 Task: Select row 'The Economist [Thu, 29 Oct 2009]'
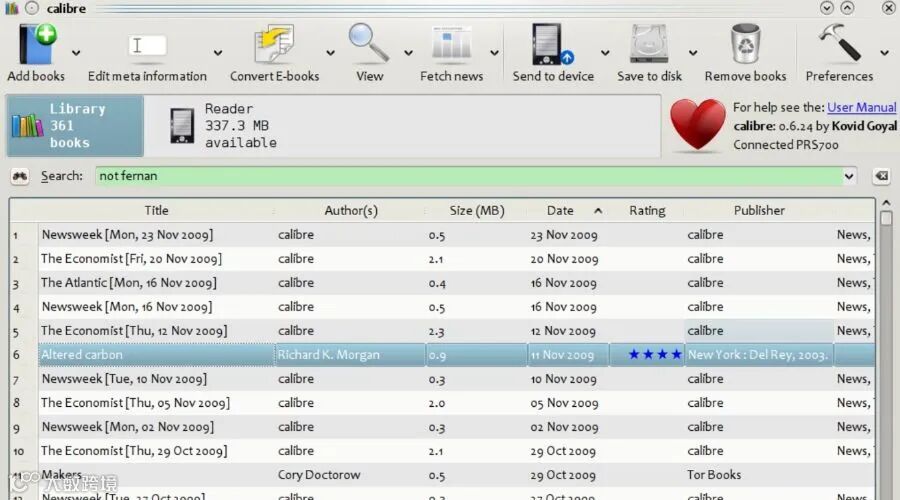[x=442, y=451]
